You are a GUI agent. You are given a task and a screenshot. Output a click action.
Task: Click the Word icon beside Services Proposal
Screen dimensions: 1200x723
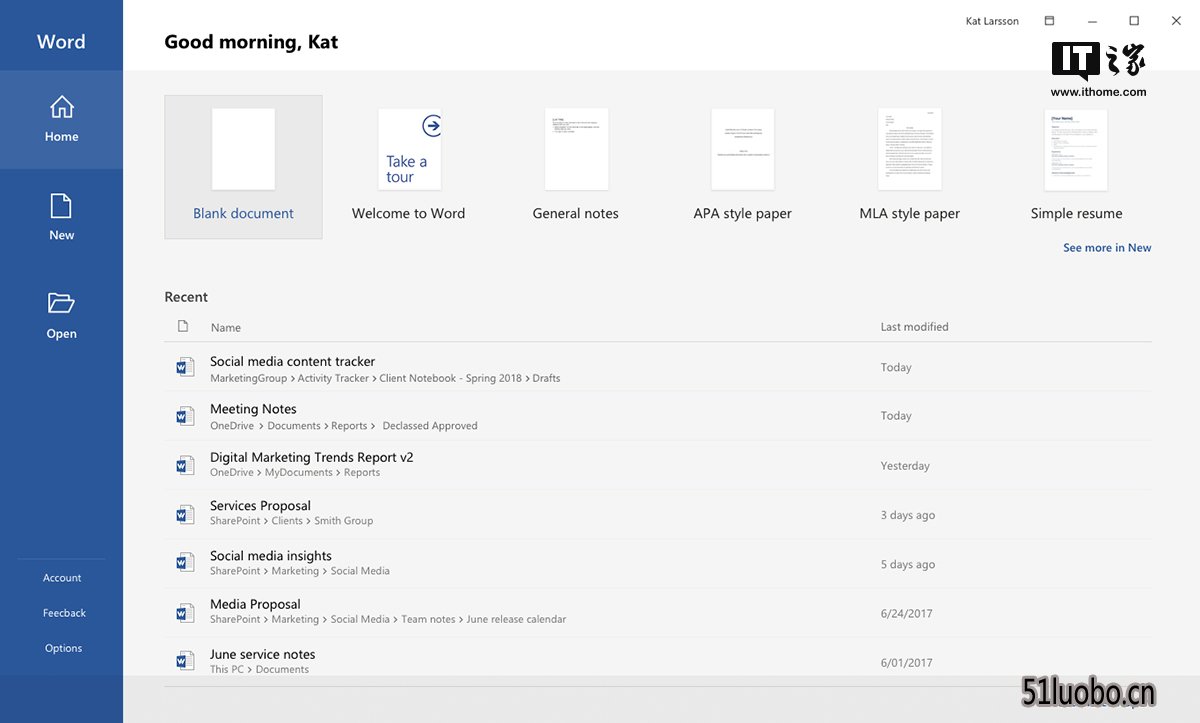pyautogui.click(x=185, y=514)
